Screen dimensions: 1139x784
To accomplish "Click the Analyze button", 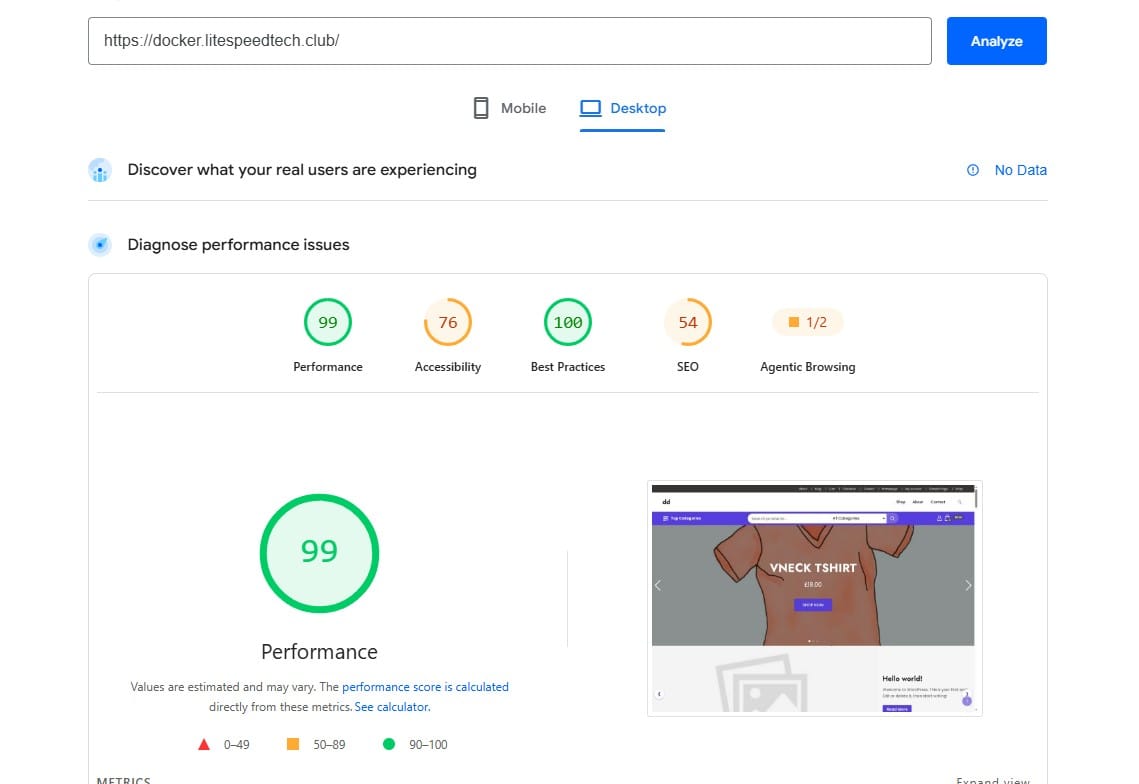I will [996, 41].
